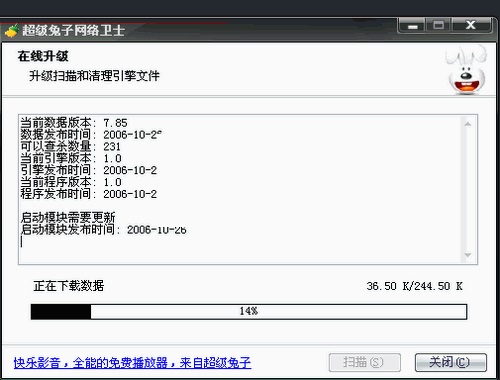
Task: Select the 可以查杀数量: 231 line
Action: click(70, 146)
